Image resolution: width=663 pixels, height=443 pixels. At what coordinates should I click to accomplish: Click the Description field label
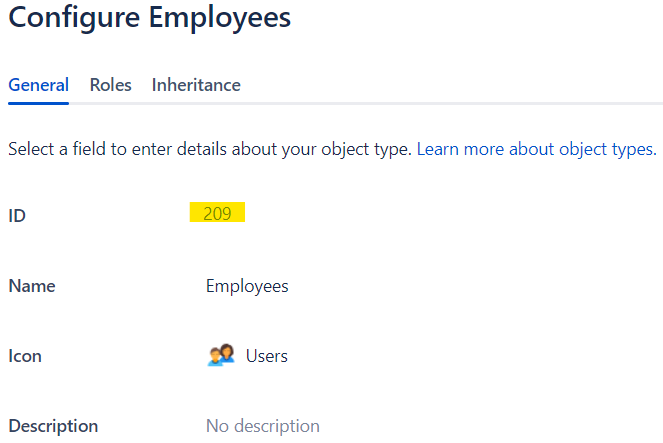53,426
